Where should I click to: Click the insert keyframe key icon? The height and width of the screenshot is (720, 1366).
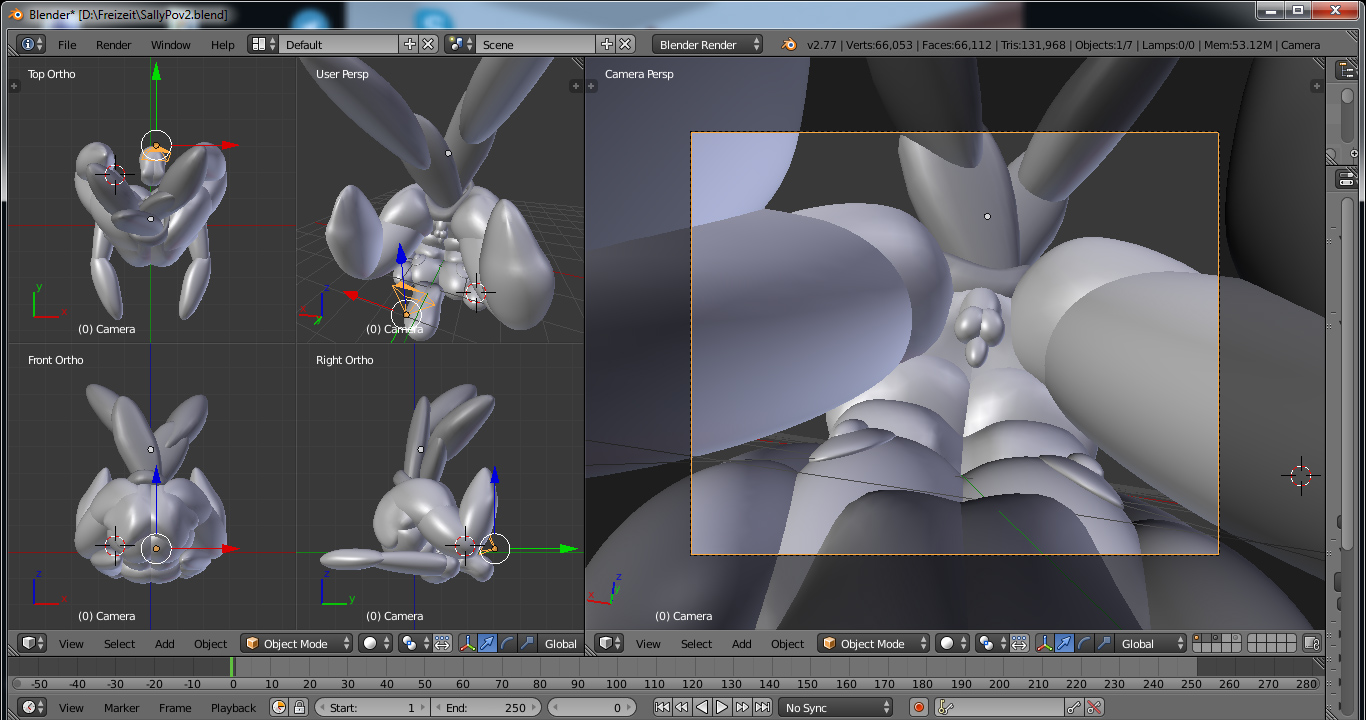pyautogui.click(x=1074, y=708)
